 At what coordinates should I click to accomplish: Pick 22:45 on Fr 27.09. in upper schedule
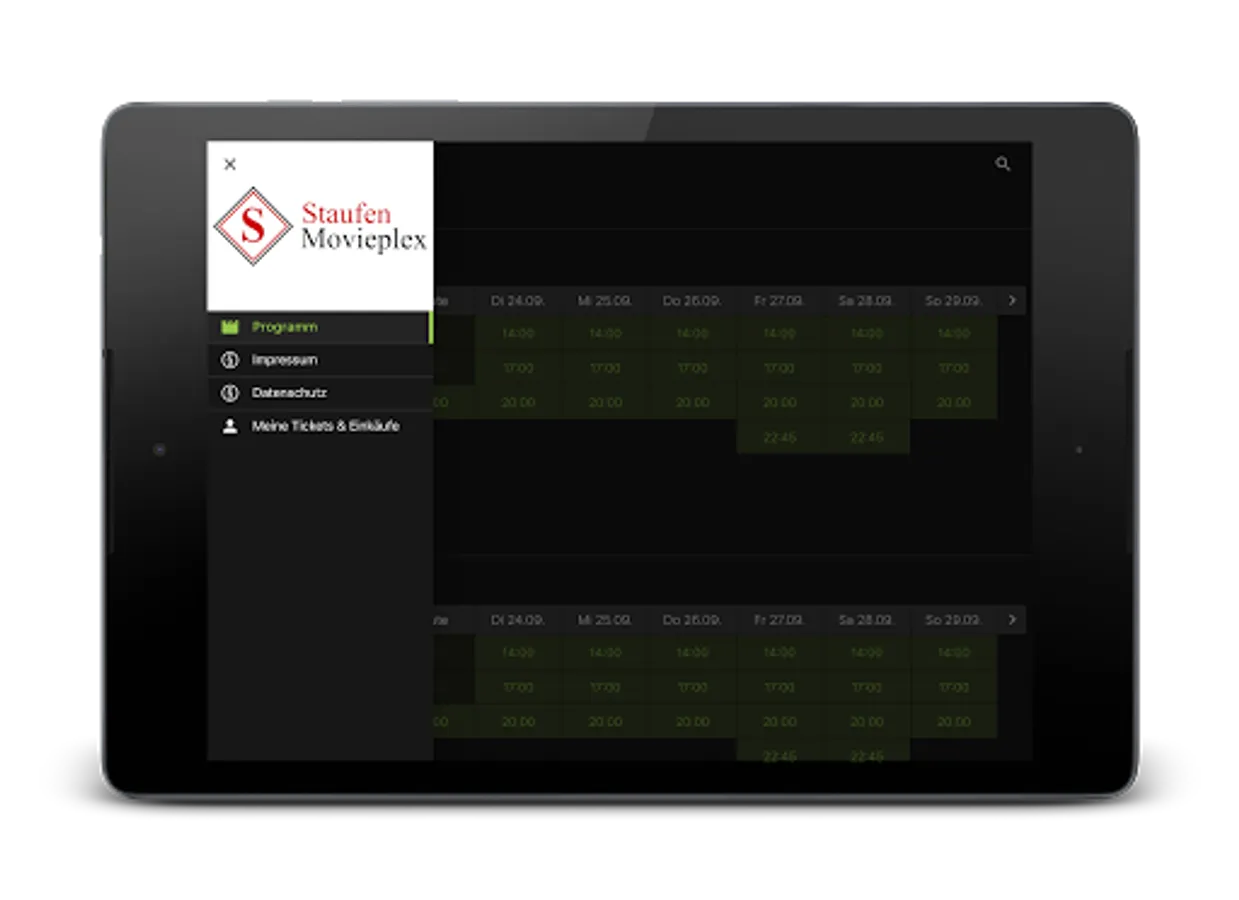point(779,437)
